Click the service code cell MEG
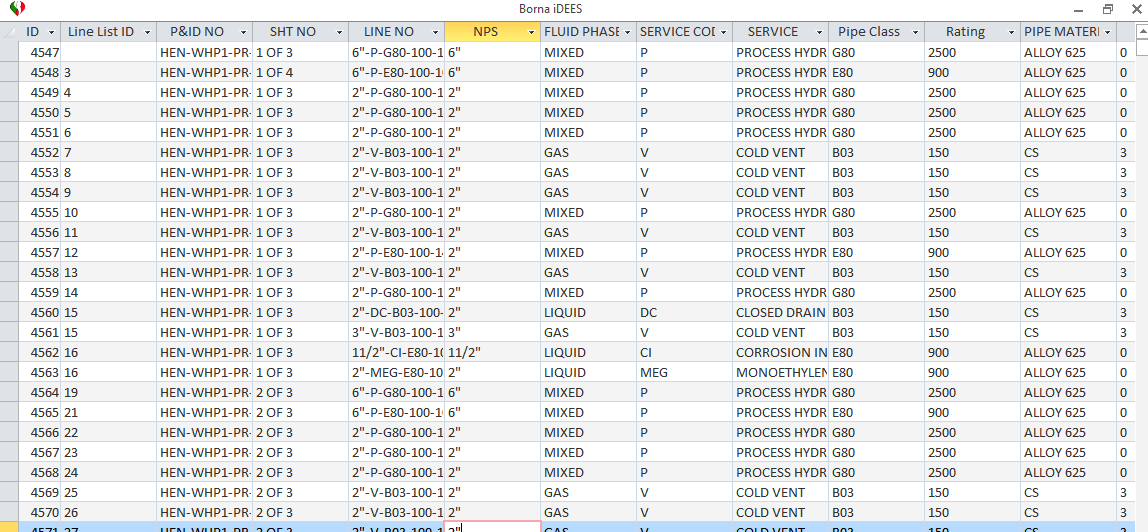 685,372
